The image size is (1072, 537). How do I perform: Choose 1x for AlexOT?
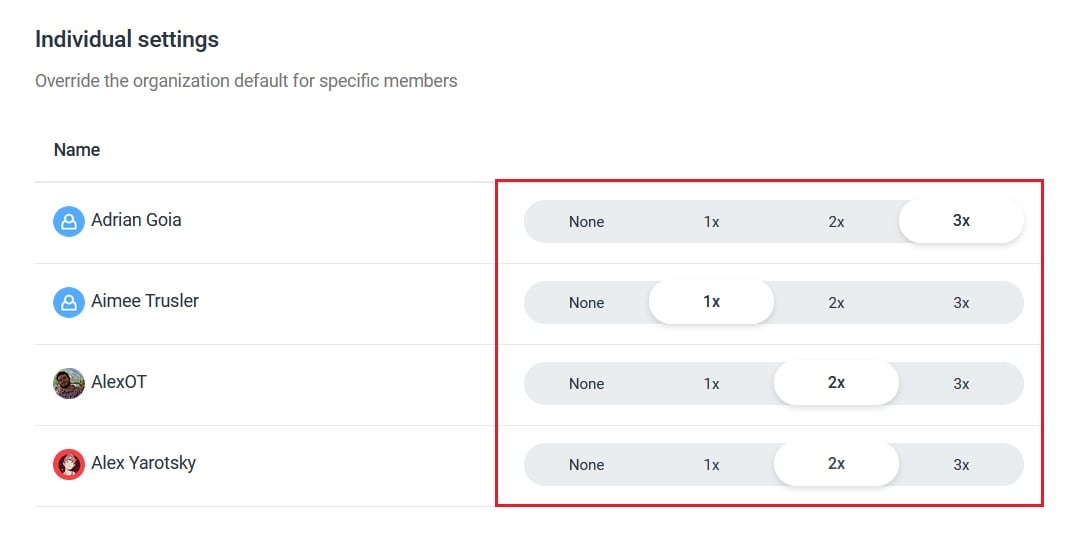point(711,384)
